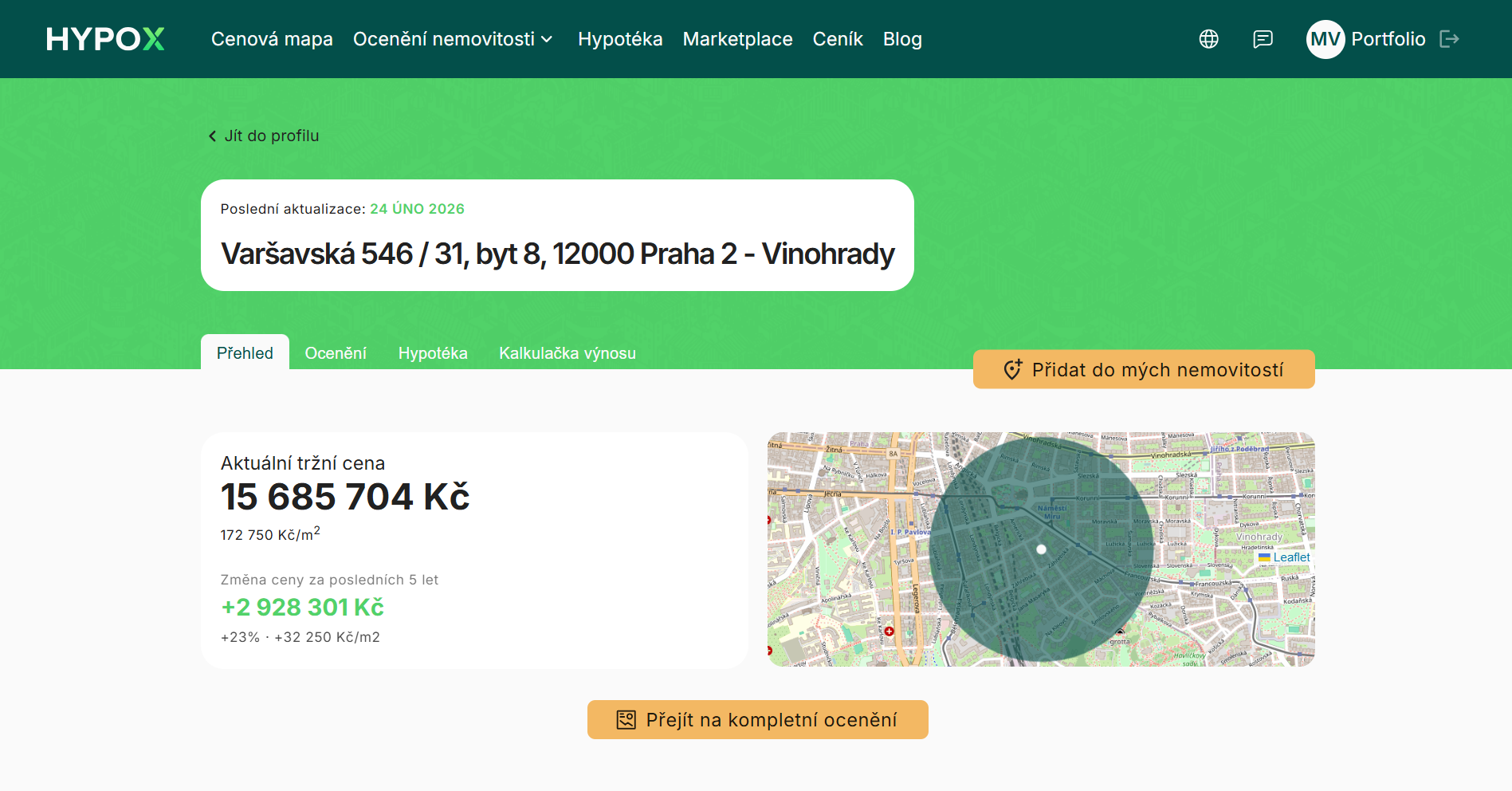Open Portfolio in the top bar
The width and height of the screenshot is (1512, 791).
1388,39
